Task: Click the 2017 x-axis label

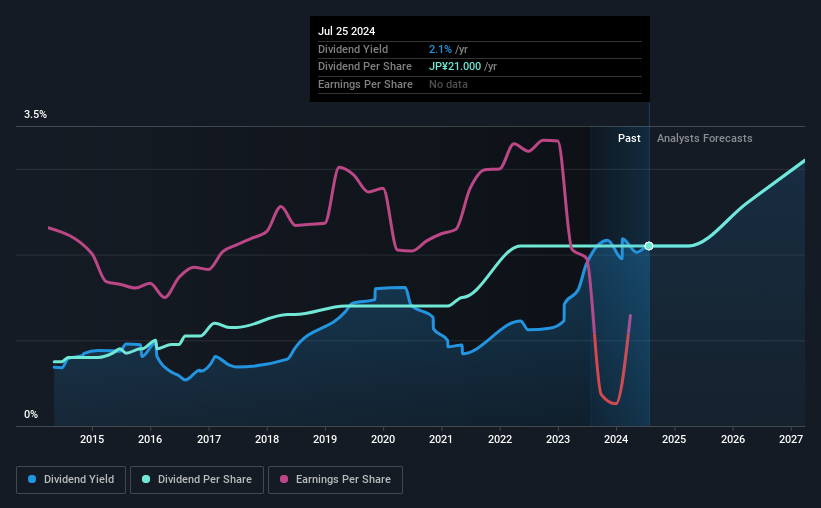Action: coord(209,439)
